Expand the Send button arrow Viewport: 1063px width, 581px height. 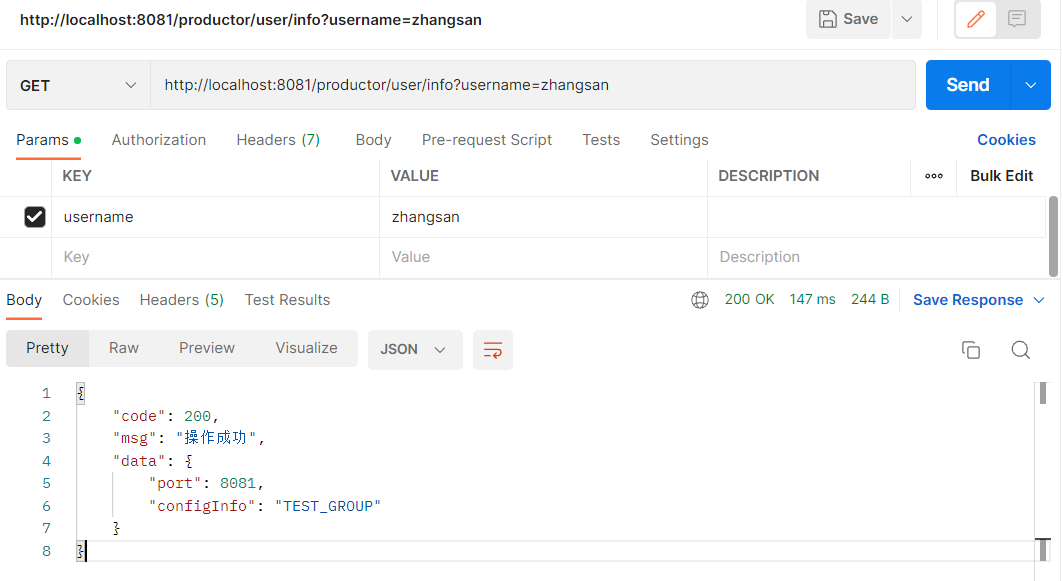[1031, 85]
